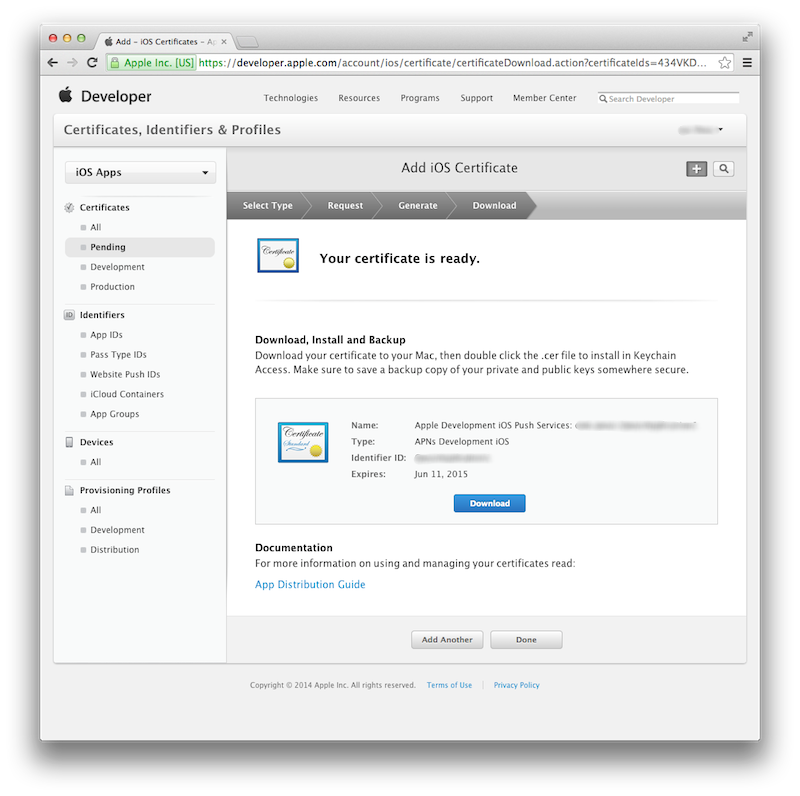800x796 pixels.
Task: Click the browser reload icon
Action: click(x=91, y=61)
